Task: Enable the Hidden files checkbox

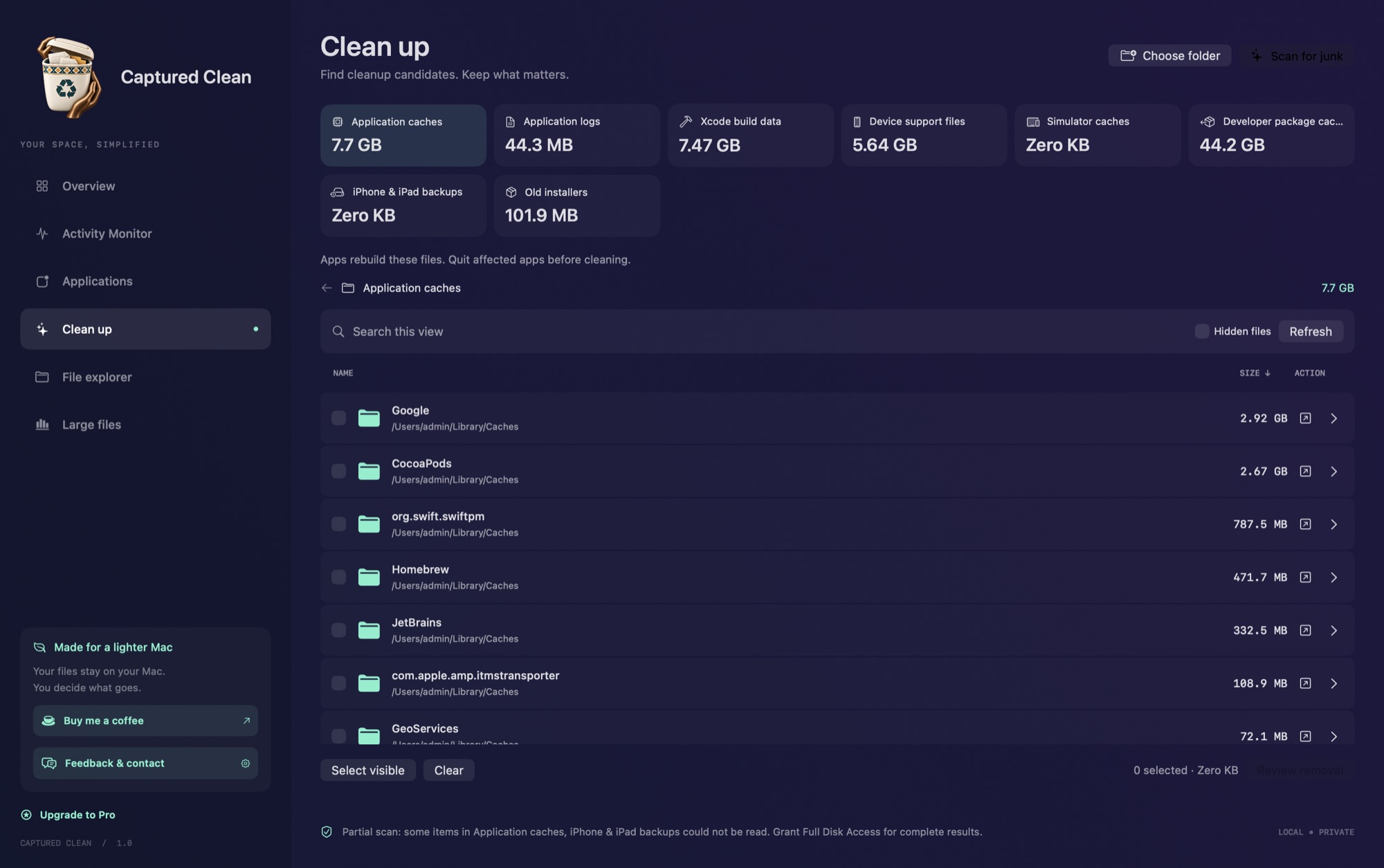Action: (x=1202, y=331)
